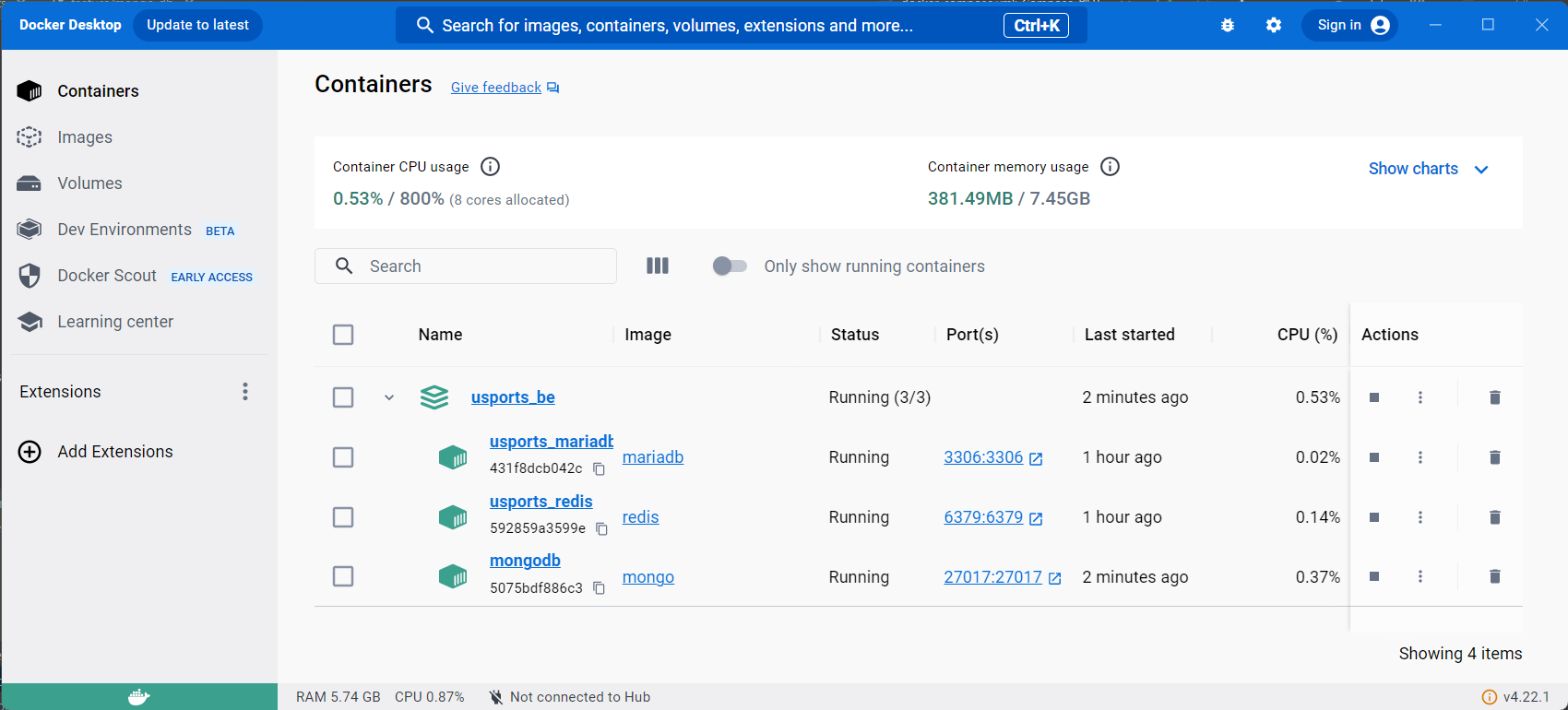Open Extensions three-dot menu
This screenshot has height=710, width=1568.
click(x=245, y=392)
